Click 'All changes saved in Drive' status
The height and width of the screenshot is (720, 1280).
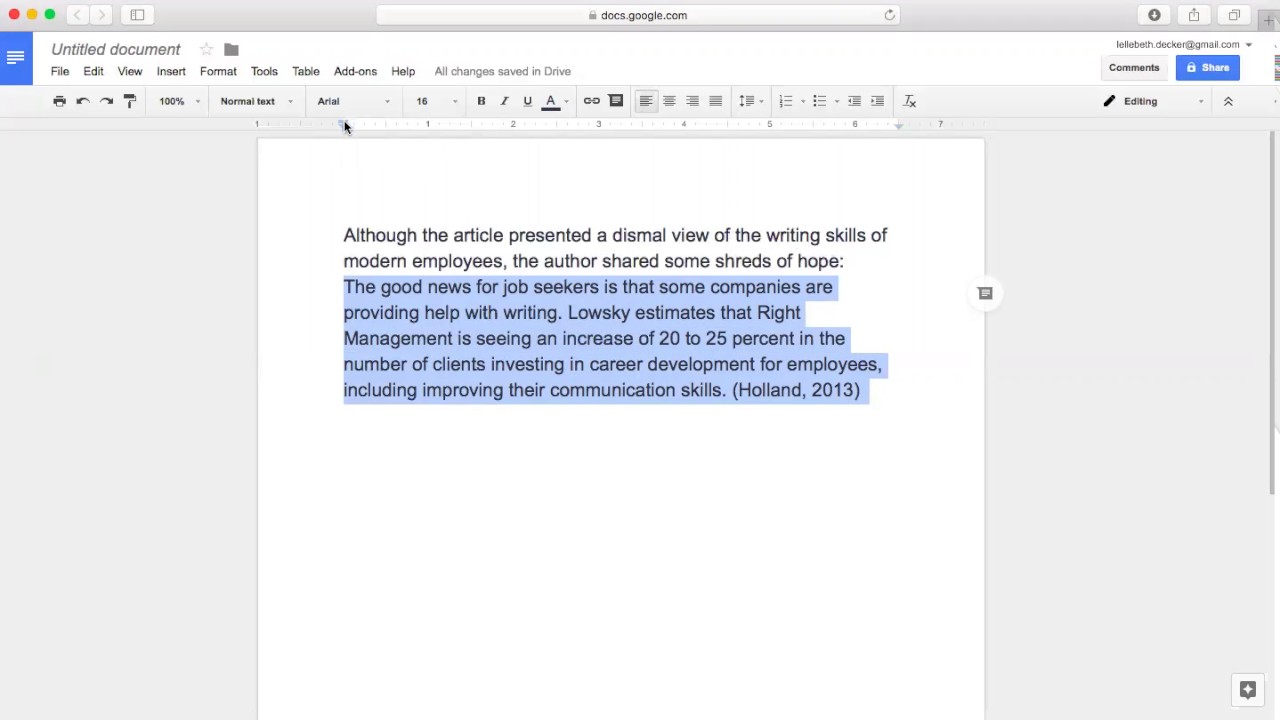tap(503, 71)
